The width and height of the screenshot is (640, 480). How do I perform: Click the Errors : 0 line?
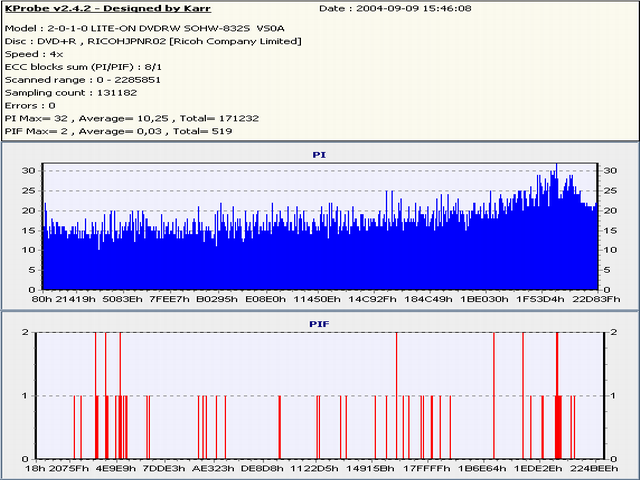pos(30,105)
